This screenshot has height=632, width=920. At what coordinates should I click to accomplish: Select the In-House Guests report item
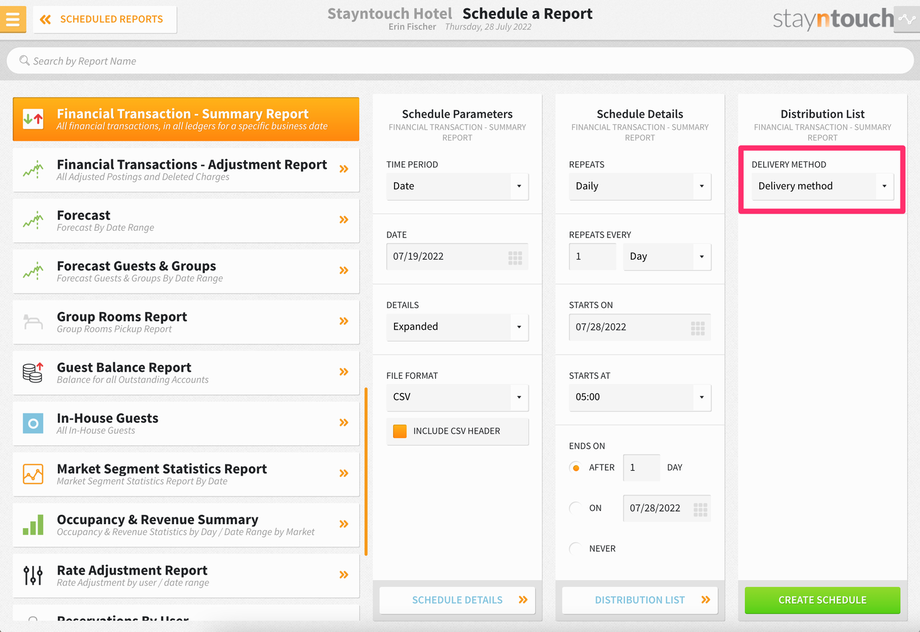(x=186, y=423)
